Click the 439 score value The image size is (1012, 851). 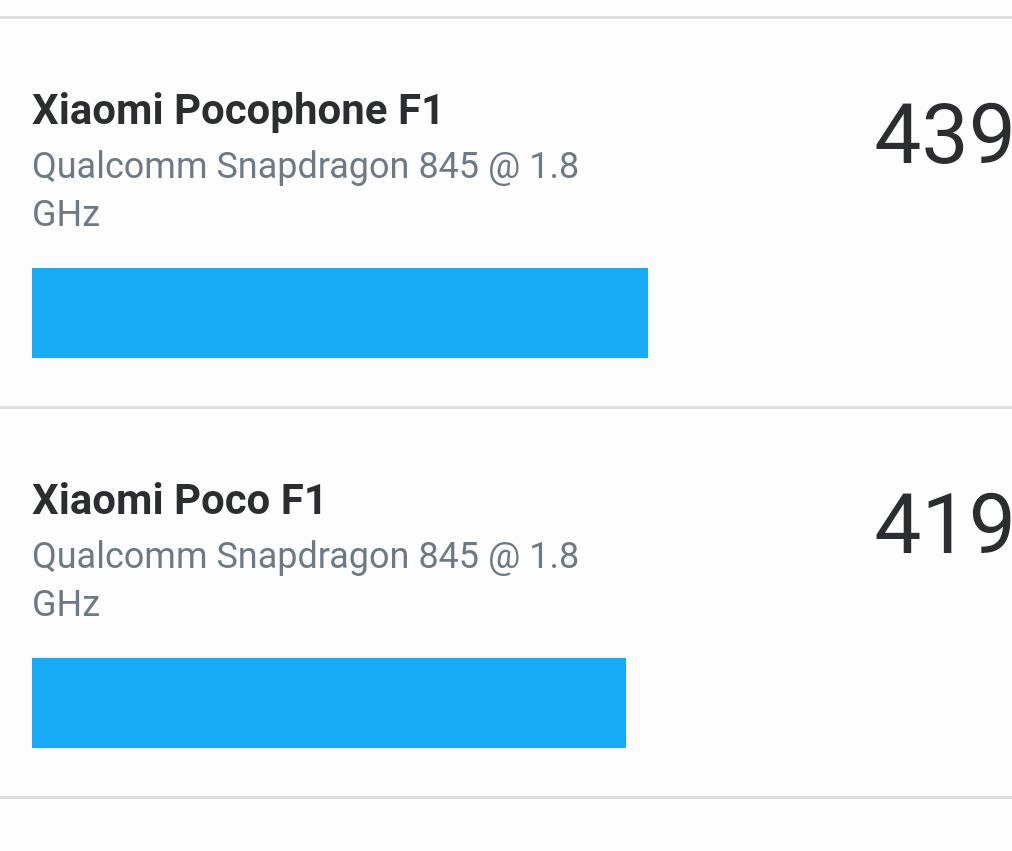pos(942,136)
